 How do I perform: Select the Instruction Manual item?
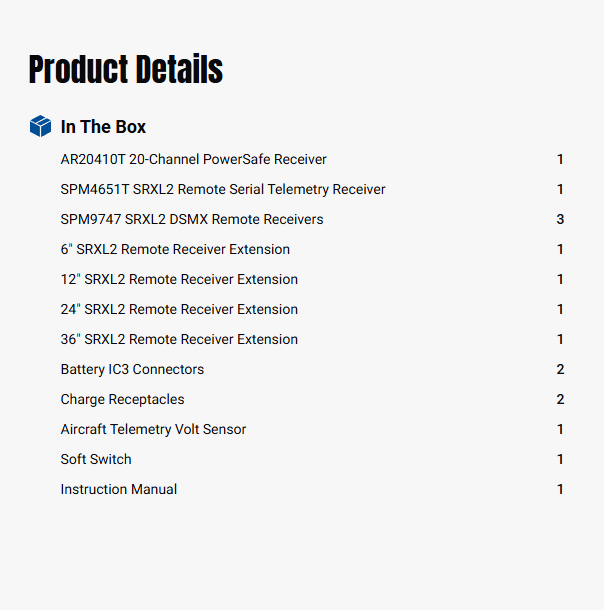(x=119, y=489)
